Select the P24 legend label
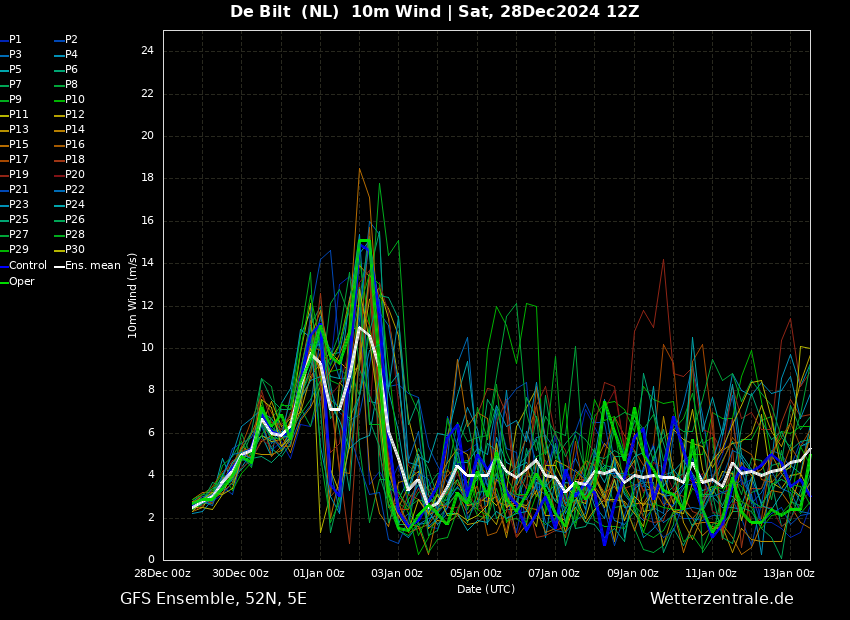The height and width of the screenshot is (620, 850). pyautogui.click(x=74, y=205)
